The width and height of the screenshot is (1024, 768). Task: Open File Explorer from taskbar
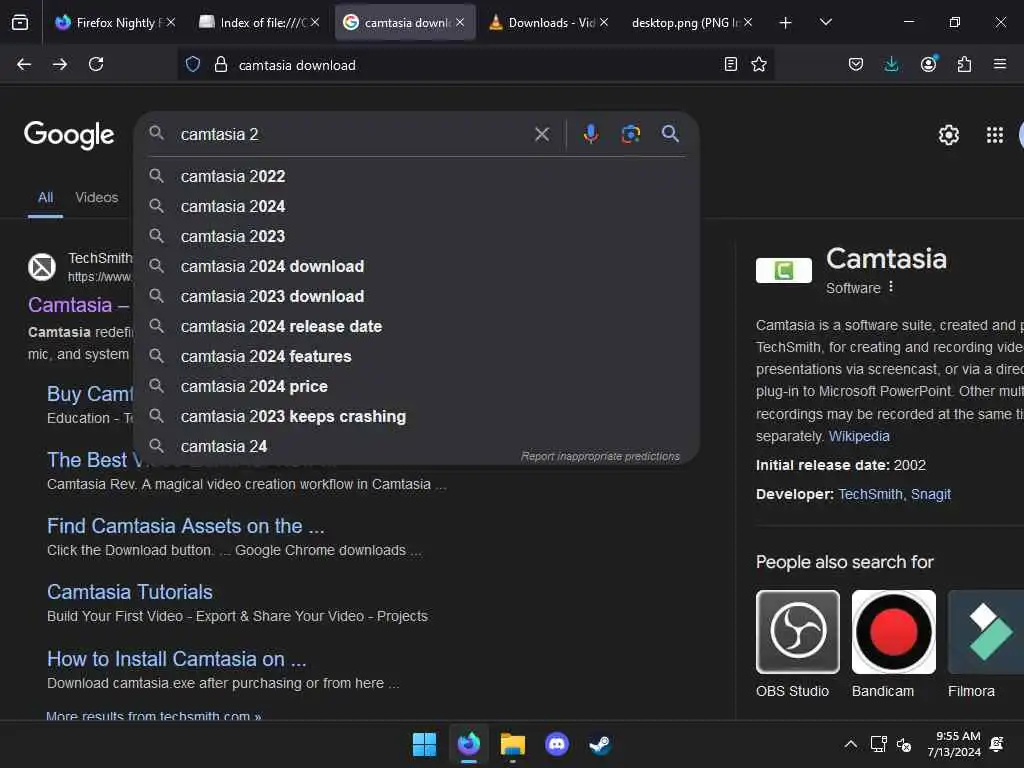tap(513, 744)
